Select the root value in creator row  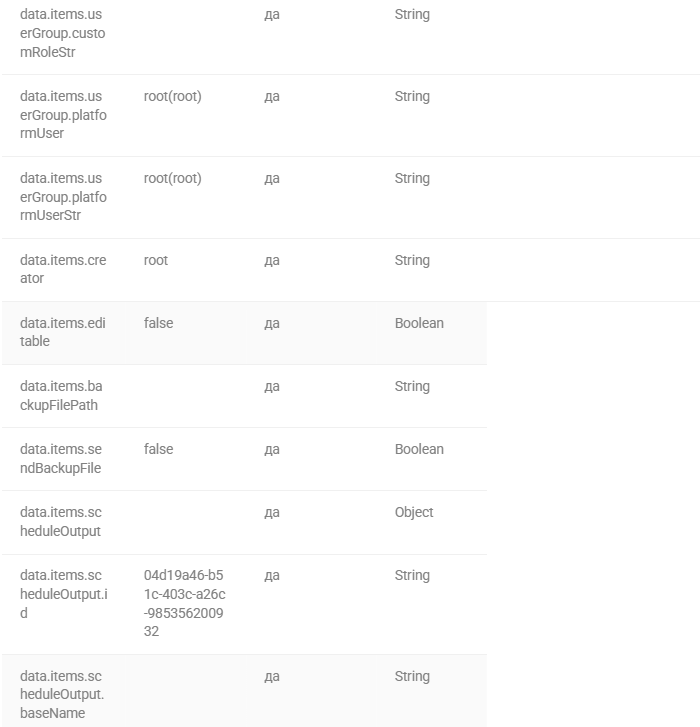[156, 260]
